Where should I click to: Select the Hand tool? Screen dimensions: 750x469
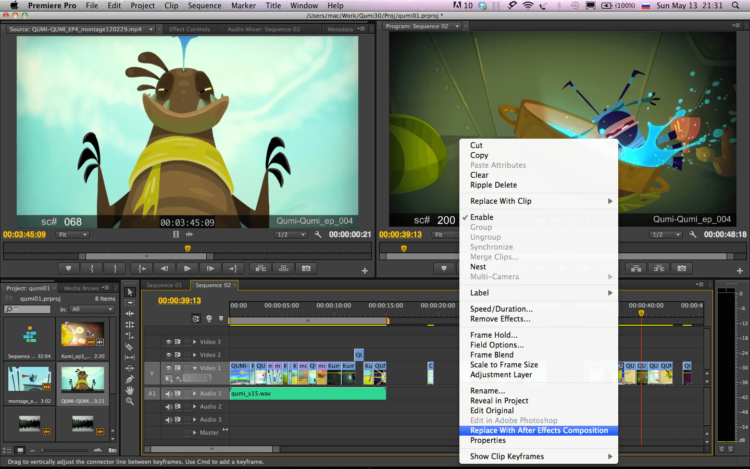tap(130, 390)
